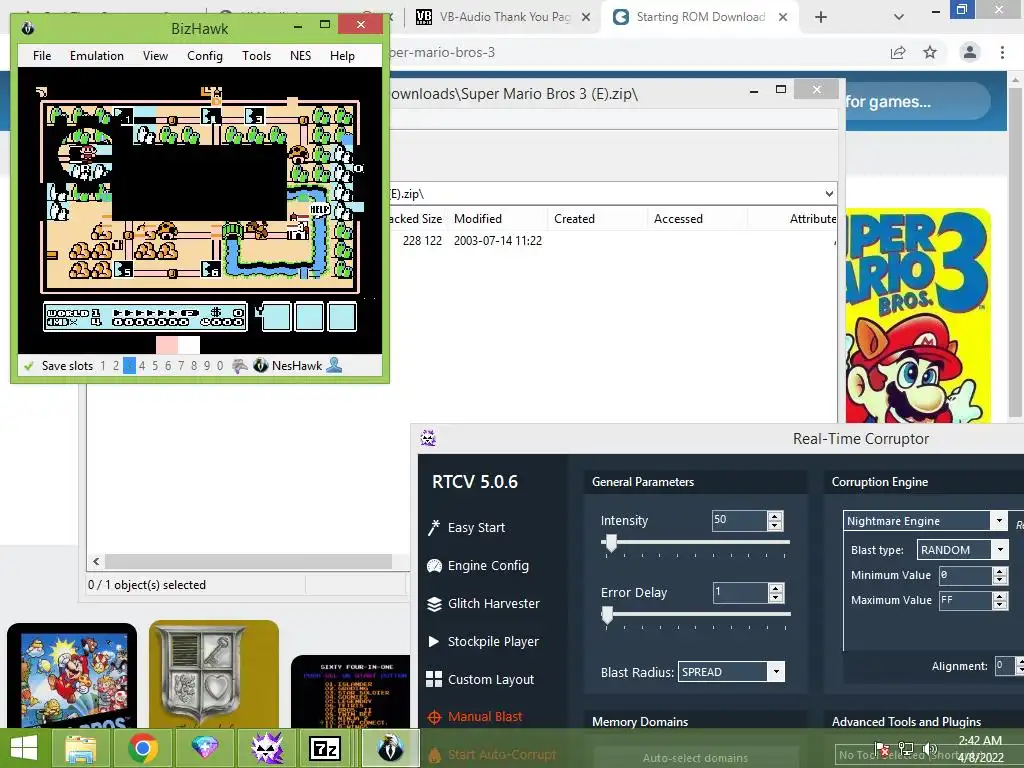Image resolution: width=1024 pixels, height=768 pixels.
Task: Open the Config menu in BizHawk
Action: pyautogui.click(x=204, y=56)
